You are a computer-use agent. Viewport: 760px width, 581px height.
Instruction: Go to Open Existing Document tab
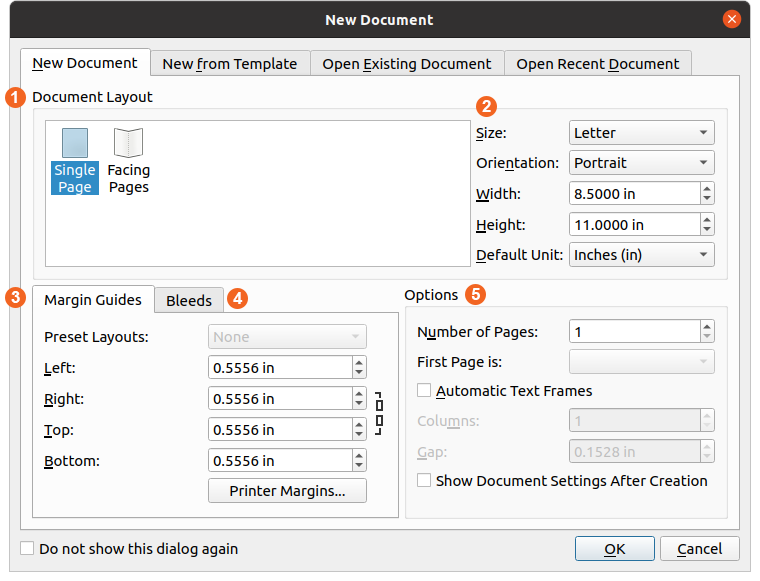coord(407,64)
